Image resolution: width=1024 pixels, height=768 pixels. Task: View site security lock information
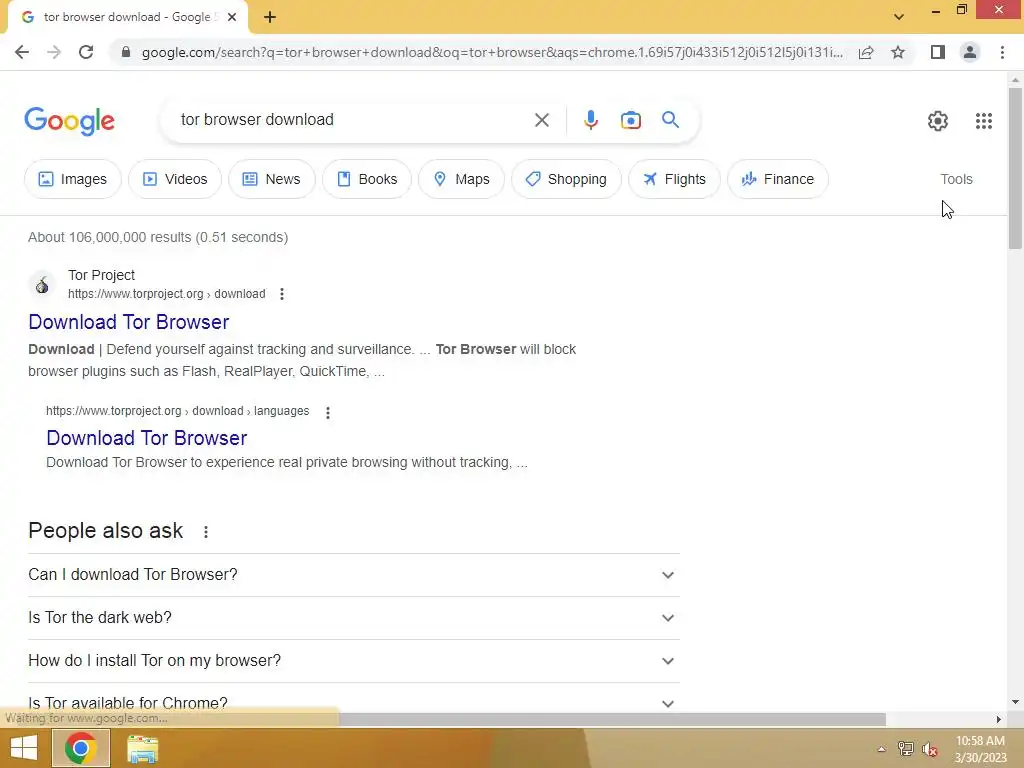[126, 52]
